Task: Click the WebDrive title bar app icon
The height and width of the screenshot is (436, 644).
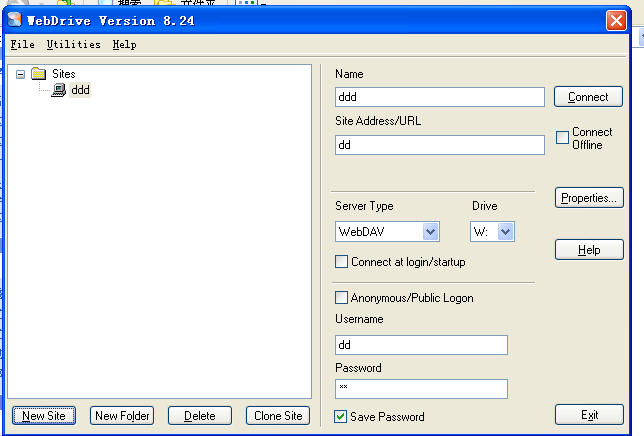Action: [x=14, y=19]
